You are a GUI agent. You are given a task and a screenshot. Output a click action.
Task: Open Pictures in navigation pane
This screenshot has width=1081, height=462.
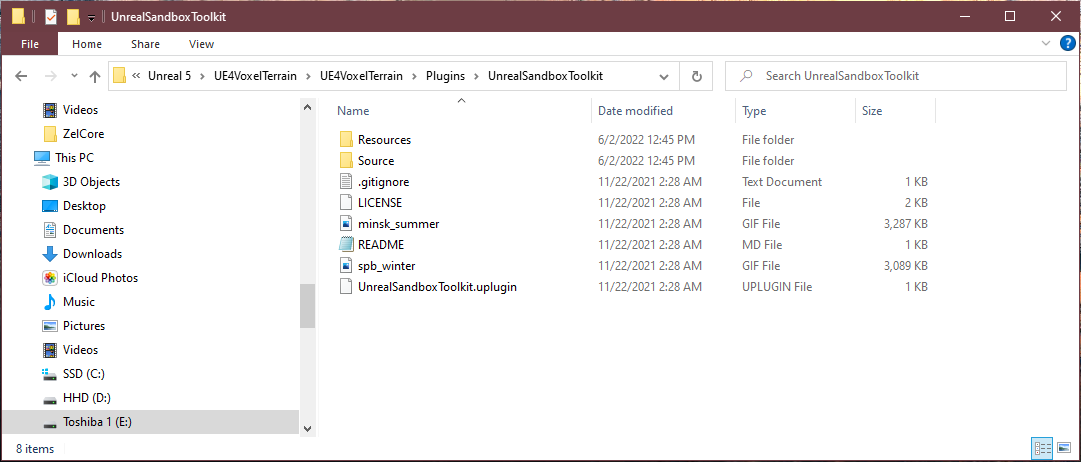(83, 326)
